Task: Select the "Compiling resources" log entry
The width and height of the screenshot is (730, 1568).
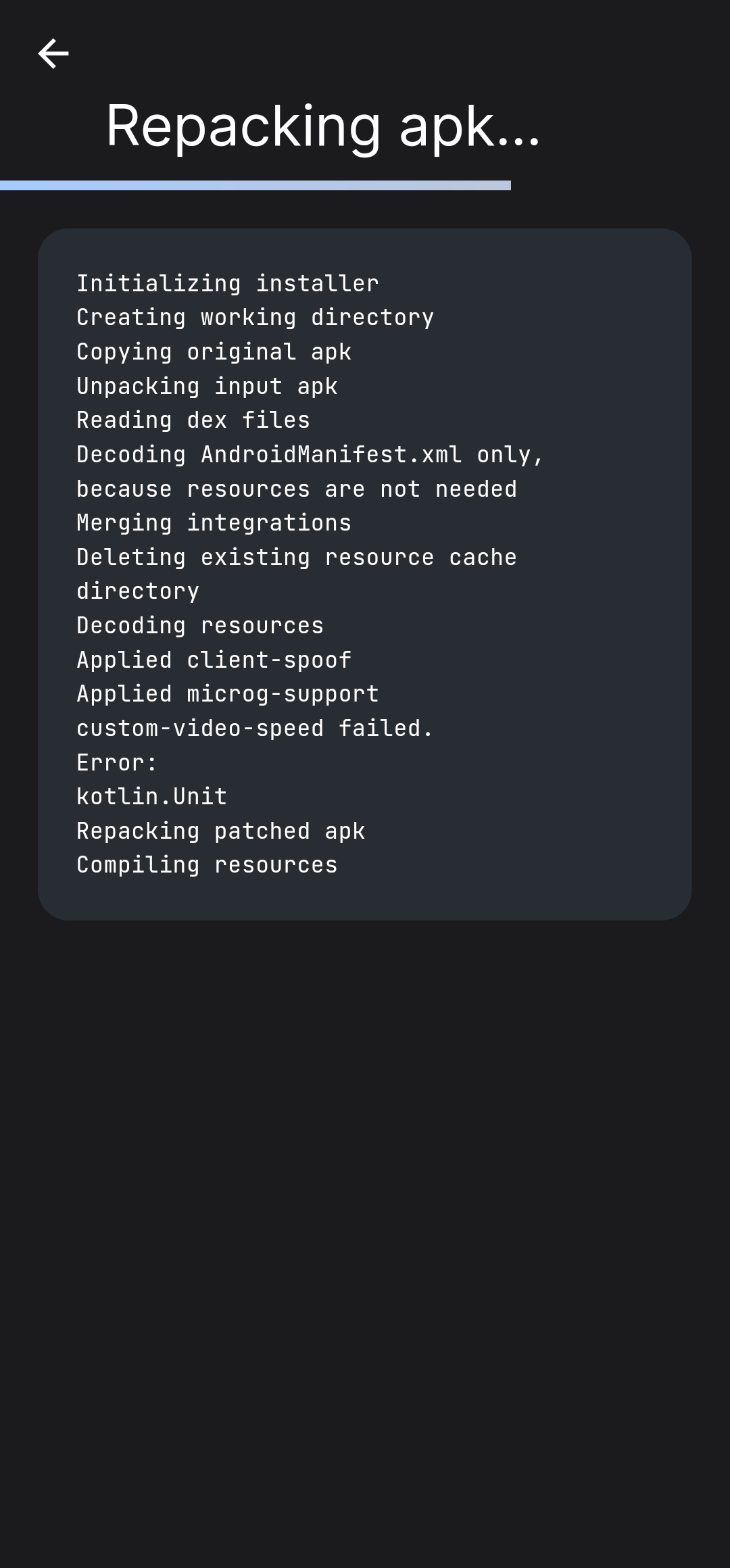Action: click(x=207, y=865)
